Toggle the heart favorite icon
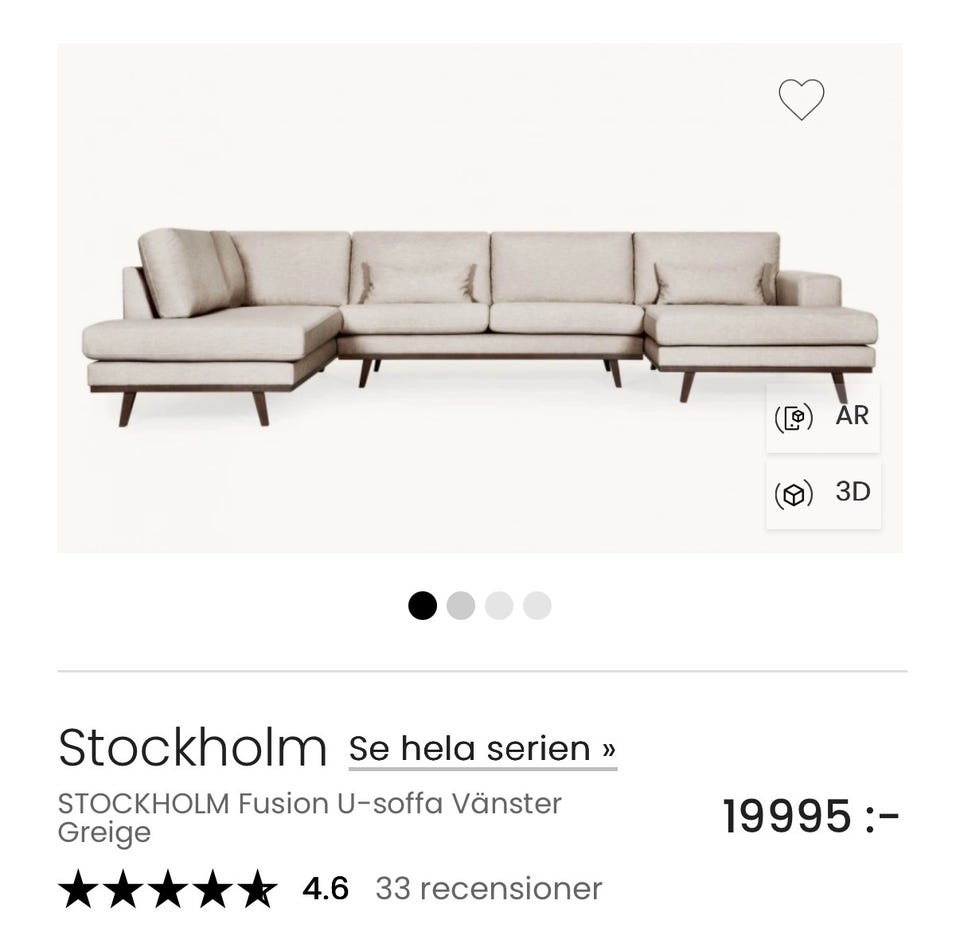The width and height of the screenshot is (960, 951). click(x=800, y=98)
